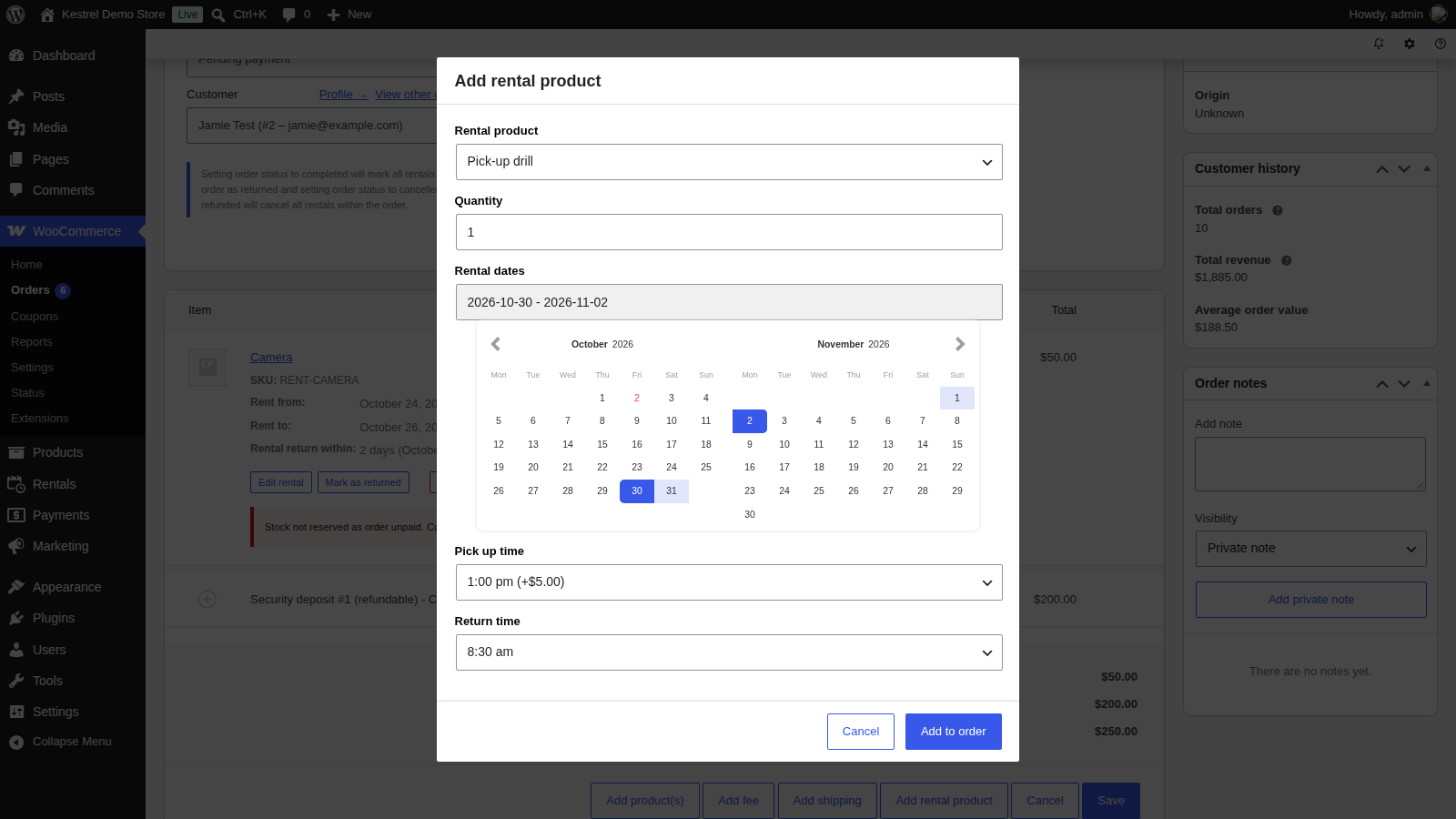Click Edit rental button

tap(281, 482)
